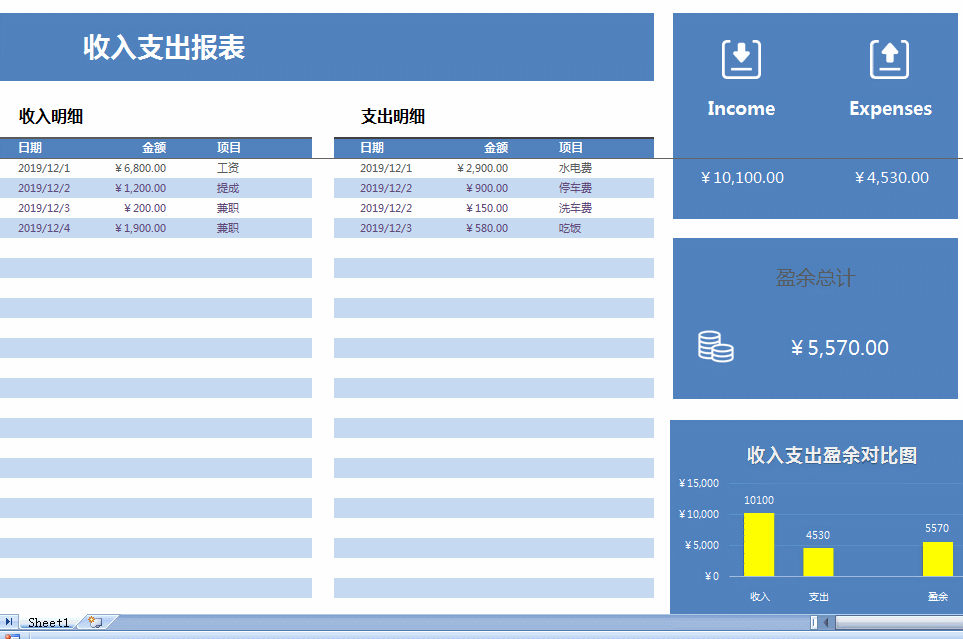The image size is (963, 639).
Task: Select the 兼职 cell in 2019/12/3 row
Action: (228, 208)
